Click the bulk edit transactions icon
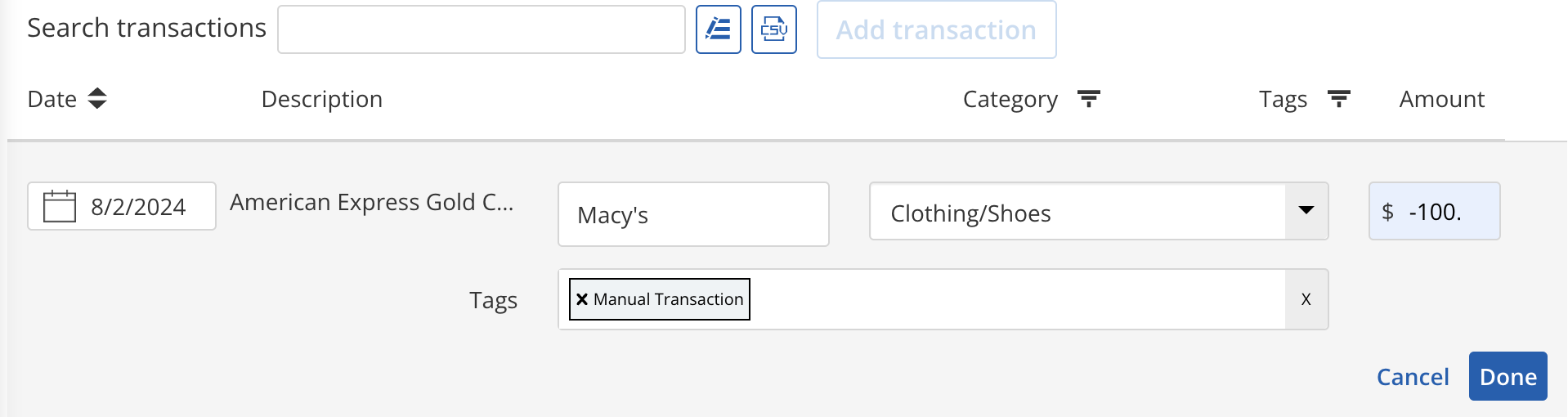The width and height of the screenshot is (1568, 417). 718,29
